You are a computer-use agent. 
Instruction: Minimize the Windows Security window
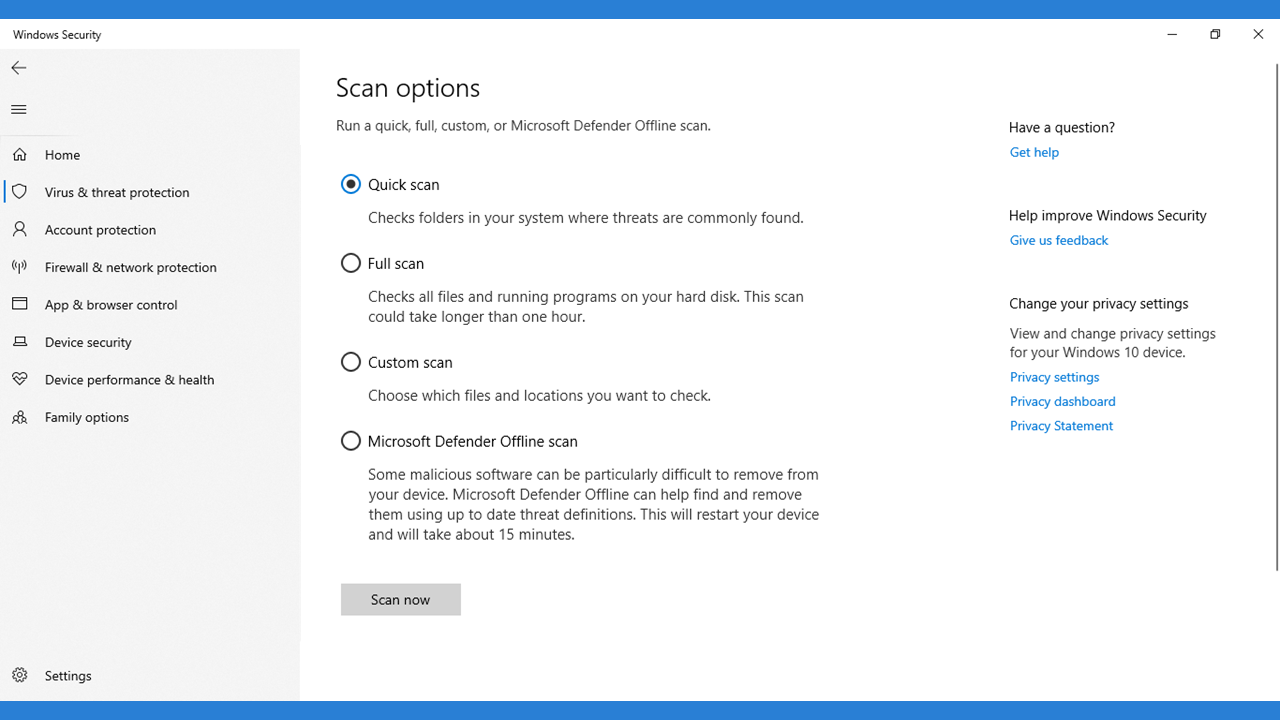1172,34
